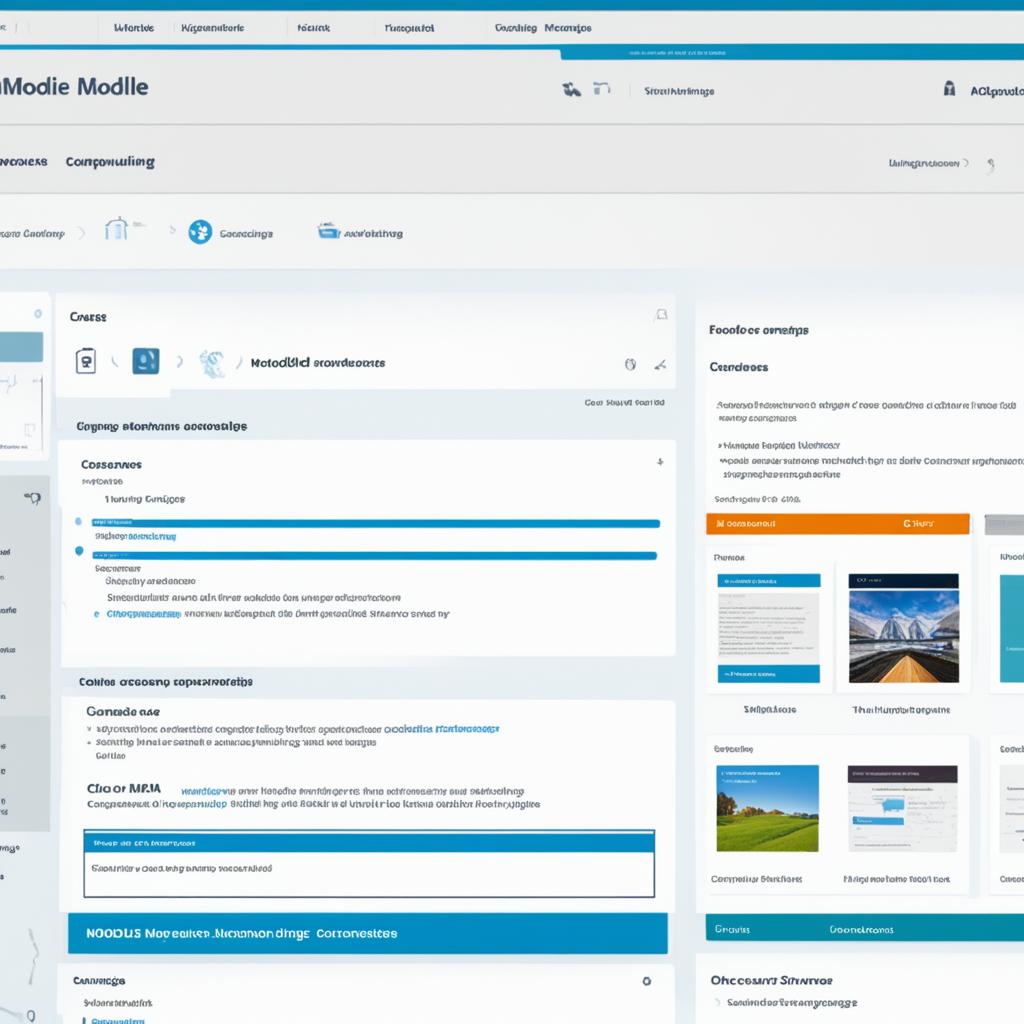Click the second blue progress bar under 'Cosserwes'
This screenshot has width=1024, height=1024.
point(374,556)
